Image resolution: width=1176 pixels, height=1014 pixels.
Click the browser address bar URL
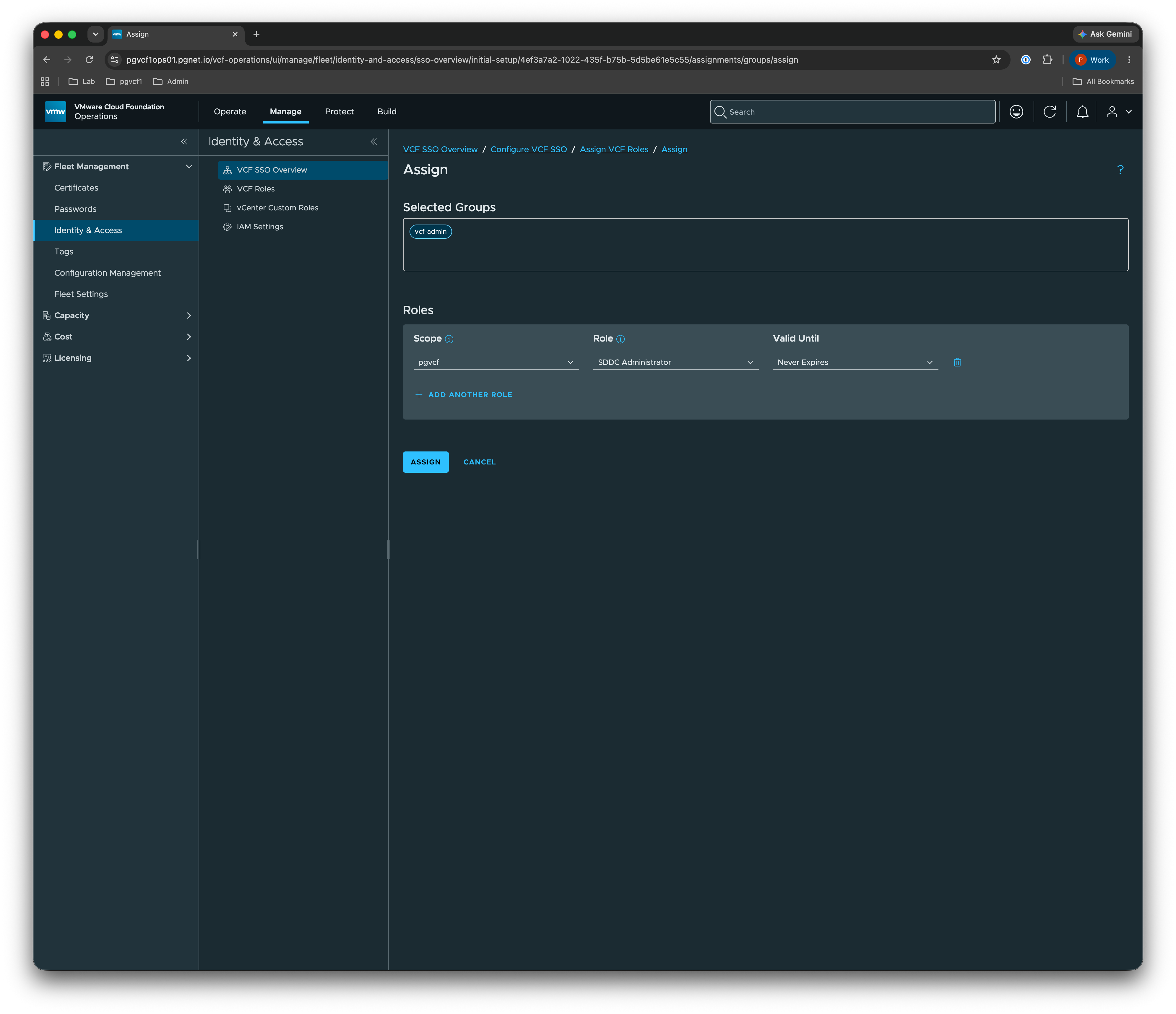(x=462, y=60)
